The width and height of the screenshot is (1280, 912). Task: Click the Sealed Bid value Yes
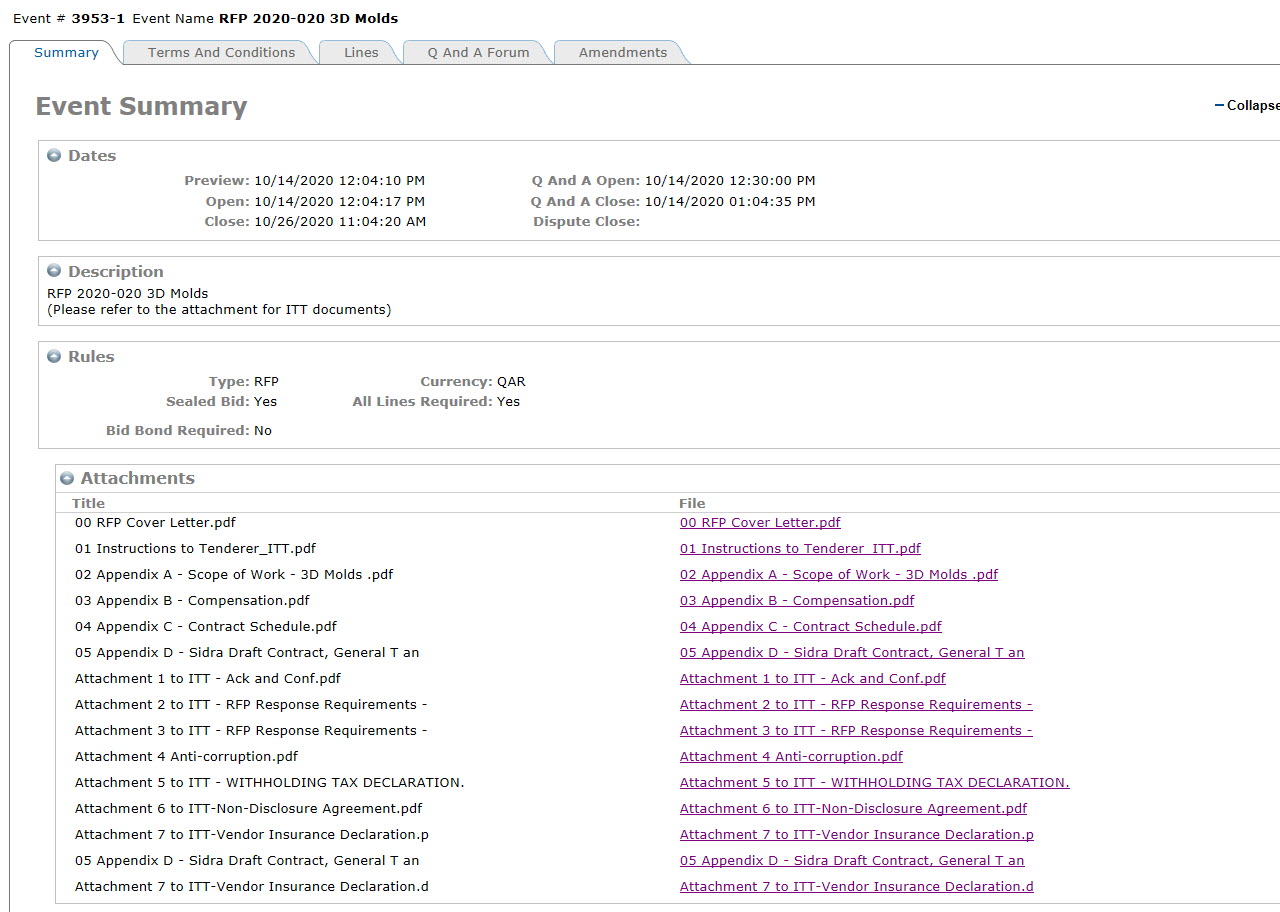265,401
